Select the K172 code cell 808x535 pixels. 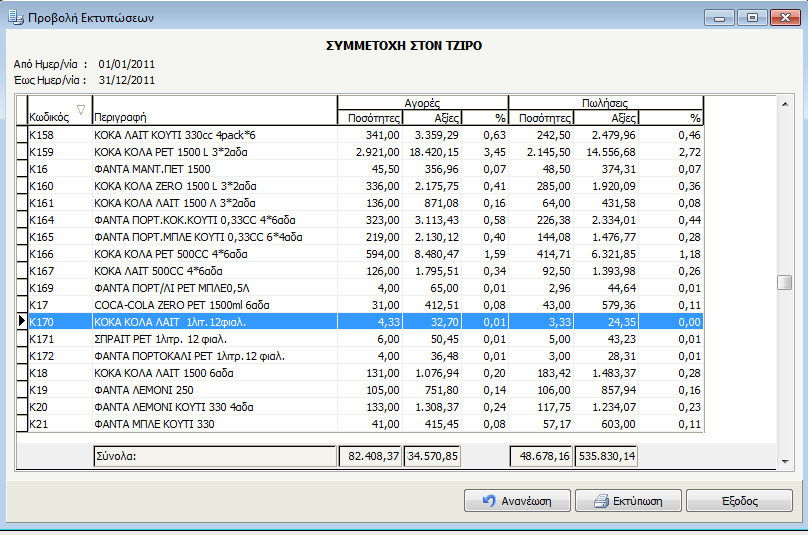60,356
